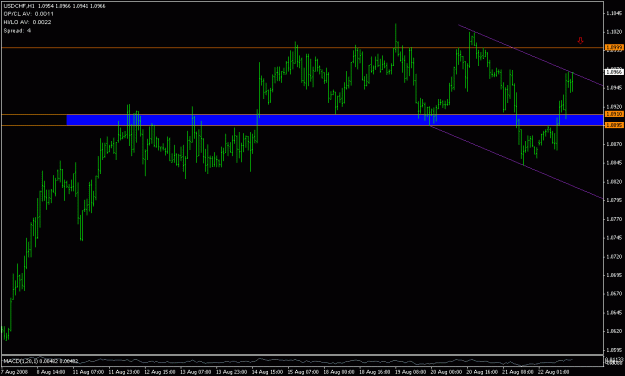Image resolution: width=625 pixels, height=376 pixels.
Task: Click the 11 Aug 23:00 time label
Action: (124, 372)
